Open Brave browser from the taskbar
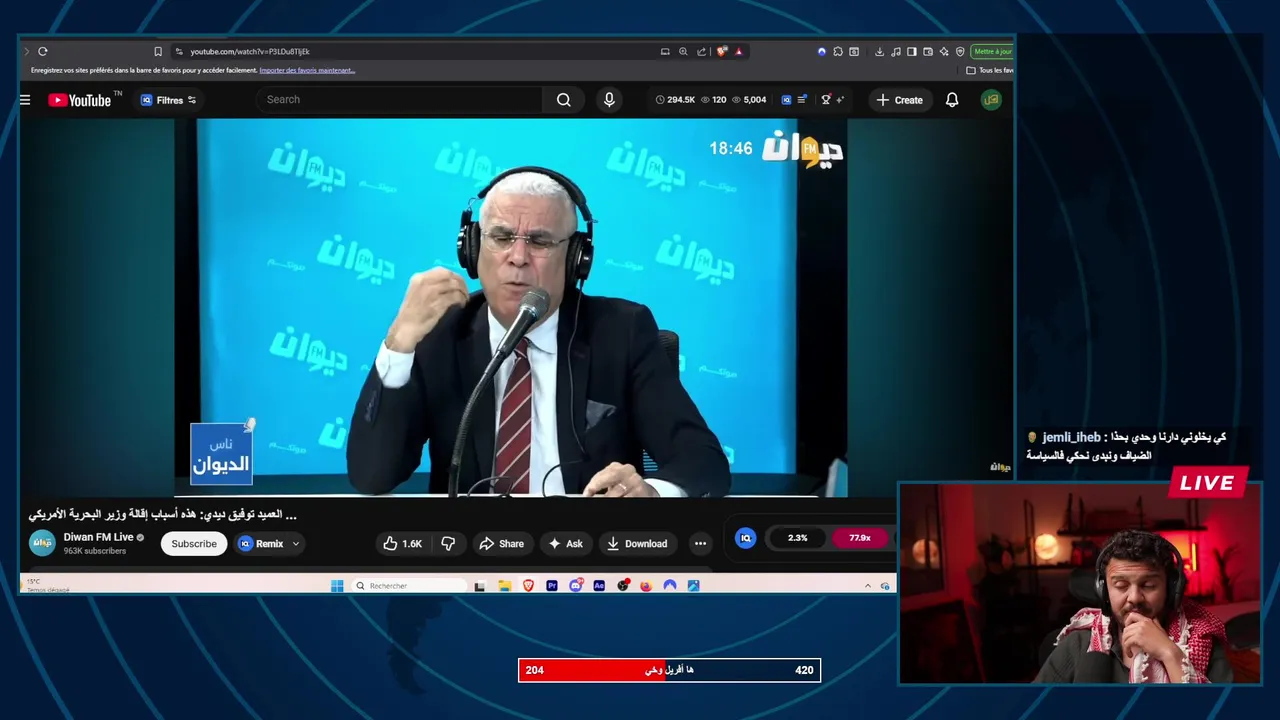Screen dimensions: 1280x720 click(x=528, y=586)
